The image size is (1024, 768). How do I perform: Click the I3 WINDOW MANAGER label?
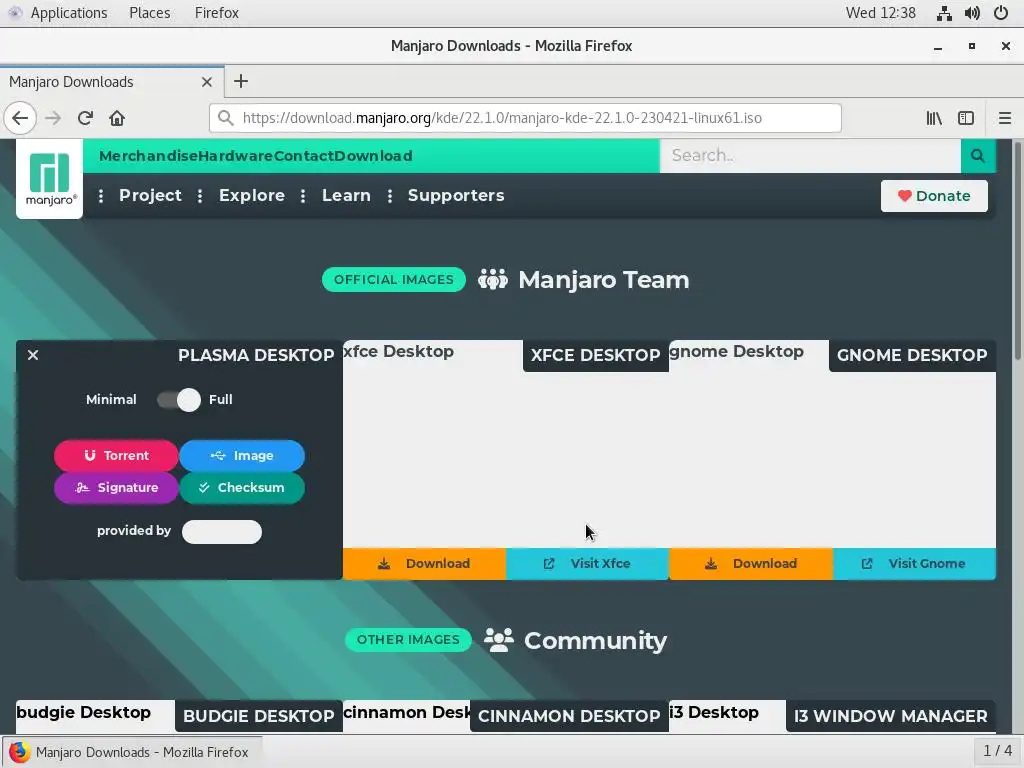tap(891, 716)
